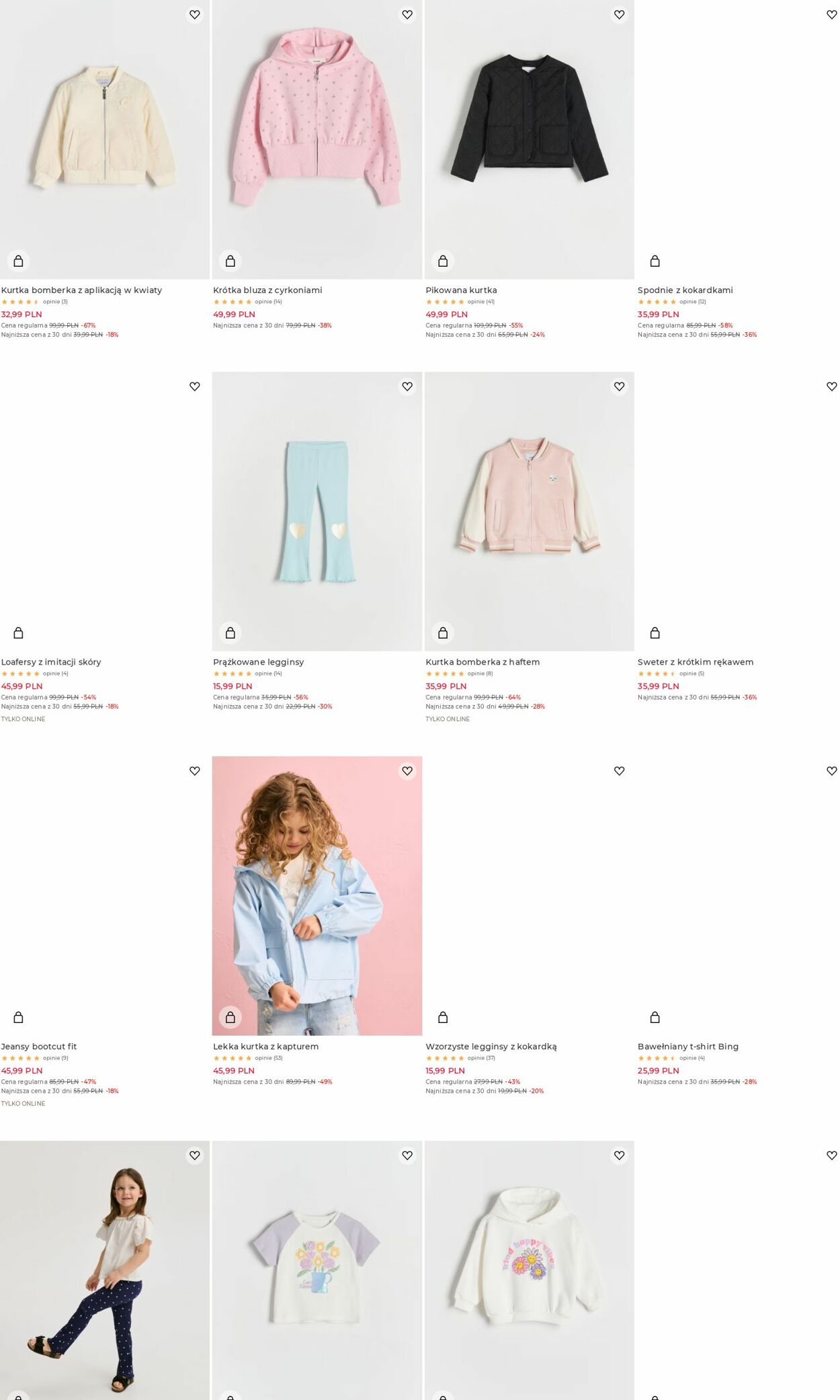Add Kurtka bomberka z haftem to bag
This screenshot has width=840, height=1400.
coord(443,632)
